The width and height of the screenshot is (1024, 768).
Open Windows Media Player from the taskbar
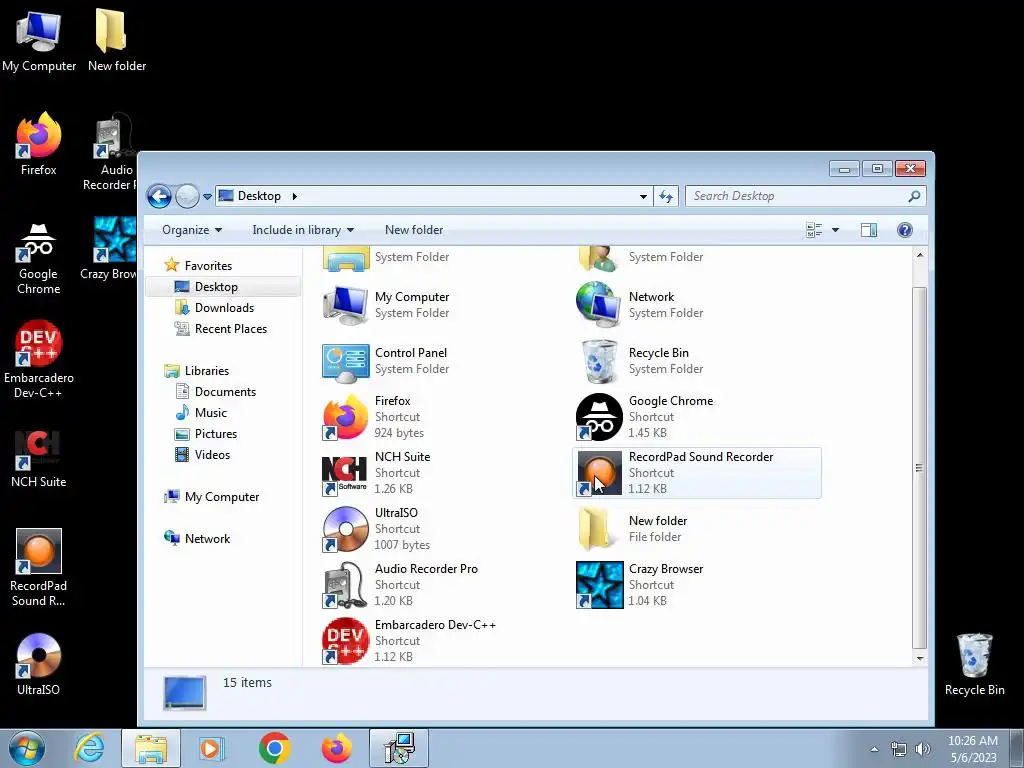211,748
